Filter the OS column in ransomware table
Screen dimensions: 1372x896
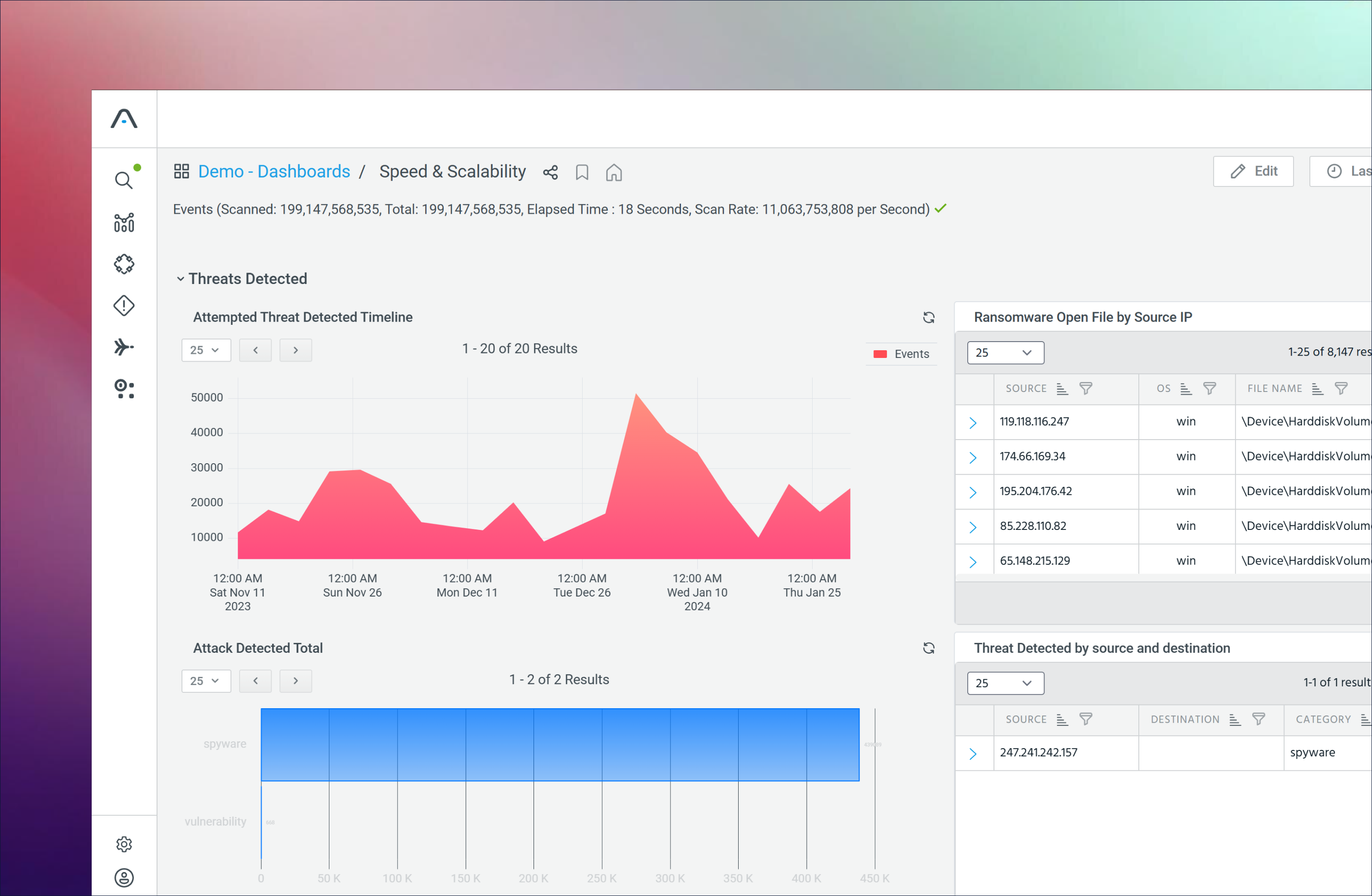coord(1210,389)
